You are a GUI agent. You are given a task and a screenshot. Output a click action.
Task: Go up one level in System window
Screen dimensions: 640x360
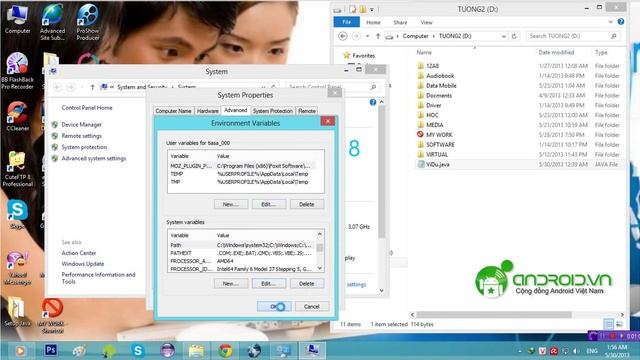pos(93,87)
